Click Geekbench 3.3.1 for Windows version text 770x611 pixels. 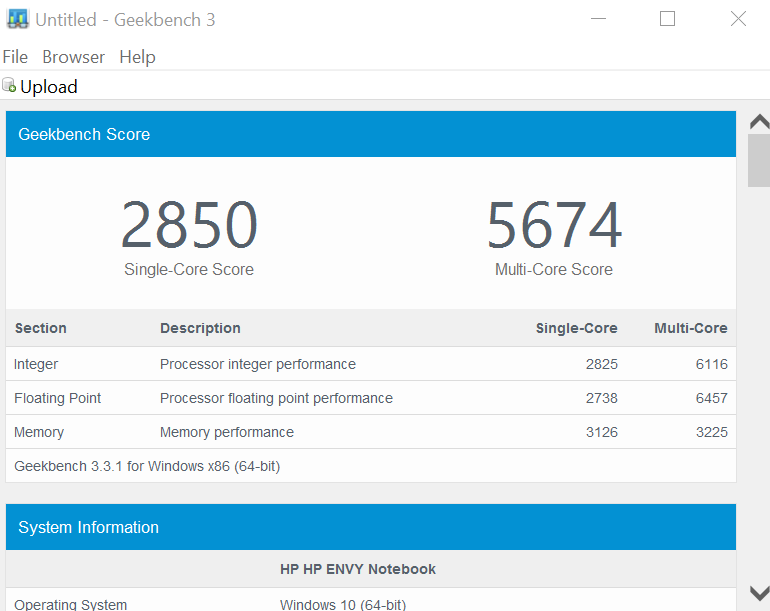click(x=147, y=466)
